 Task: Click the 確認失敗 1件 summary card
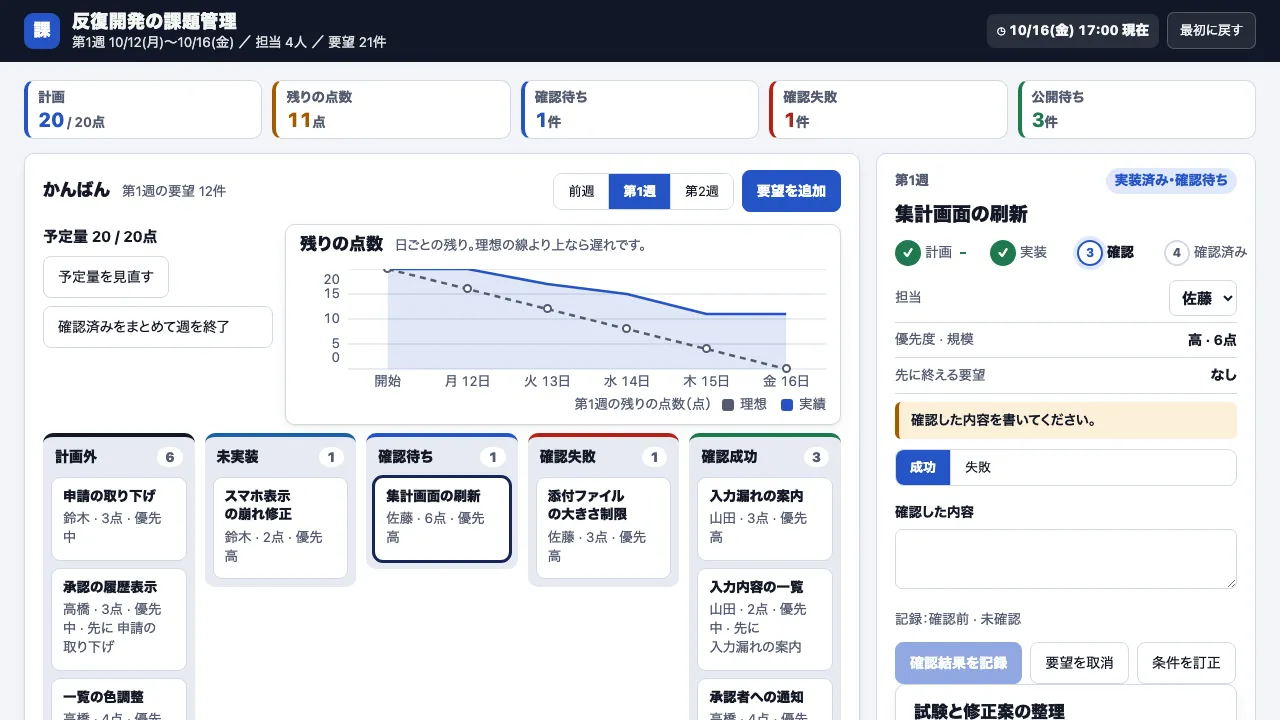[888, 110]
